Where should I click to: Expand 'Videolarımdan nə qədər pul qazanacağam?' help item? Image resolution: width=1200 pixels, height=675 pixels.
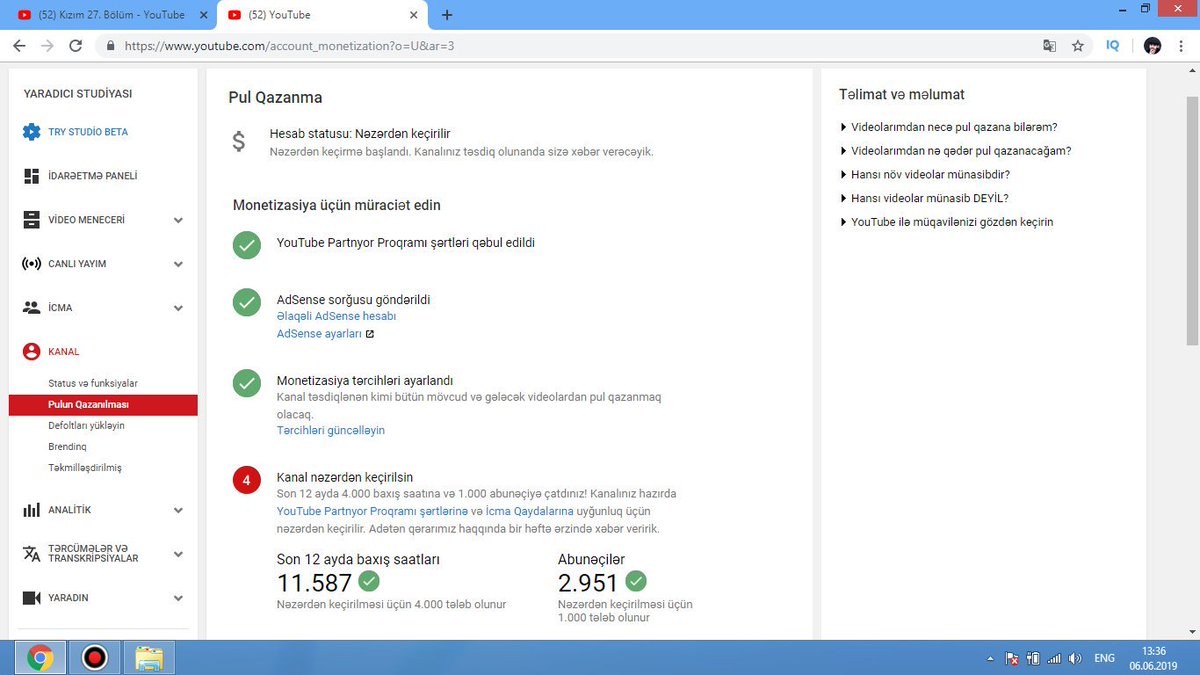[956, 151]
